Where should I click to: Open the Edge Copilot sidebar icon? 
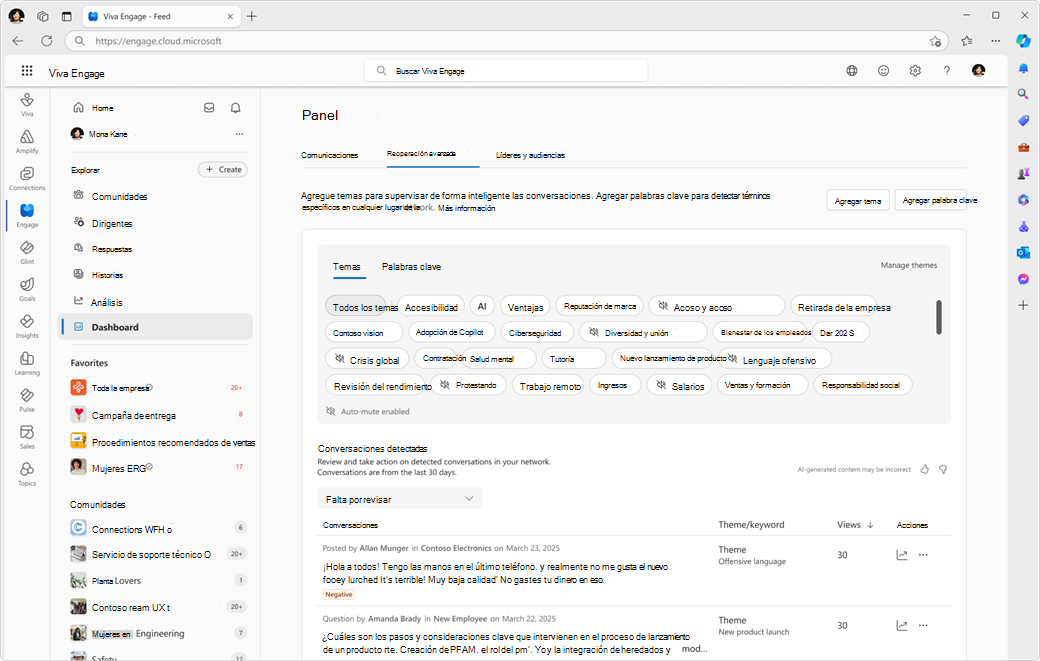point(1023,40)
